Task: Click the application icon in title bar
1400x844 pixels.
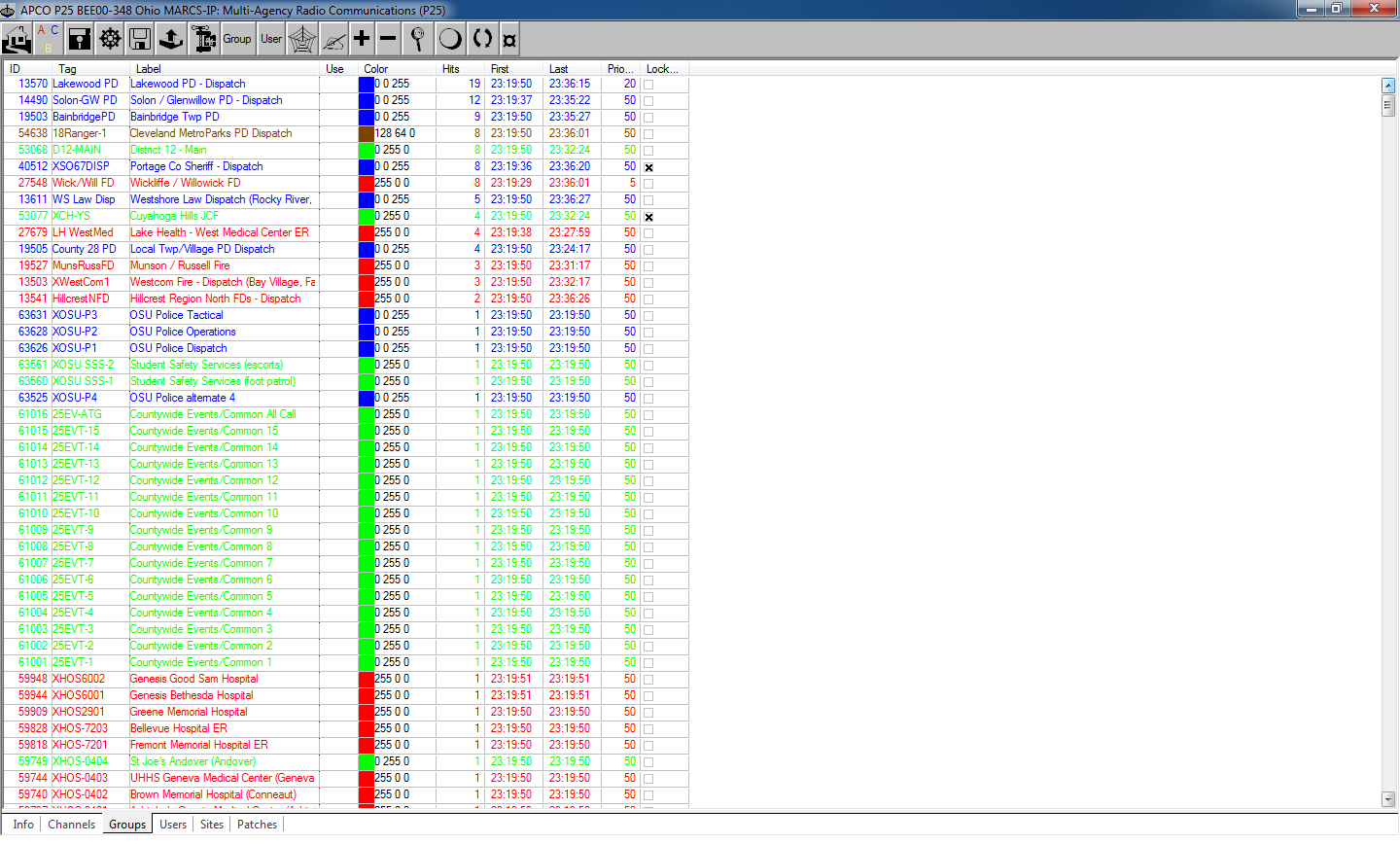Action: (x=9, y=10)
